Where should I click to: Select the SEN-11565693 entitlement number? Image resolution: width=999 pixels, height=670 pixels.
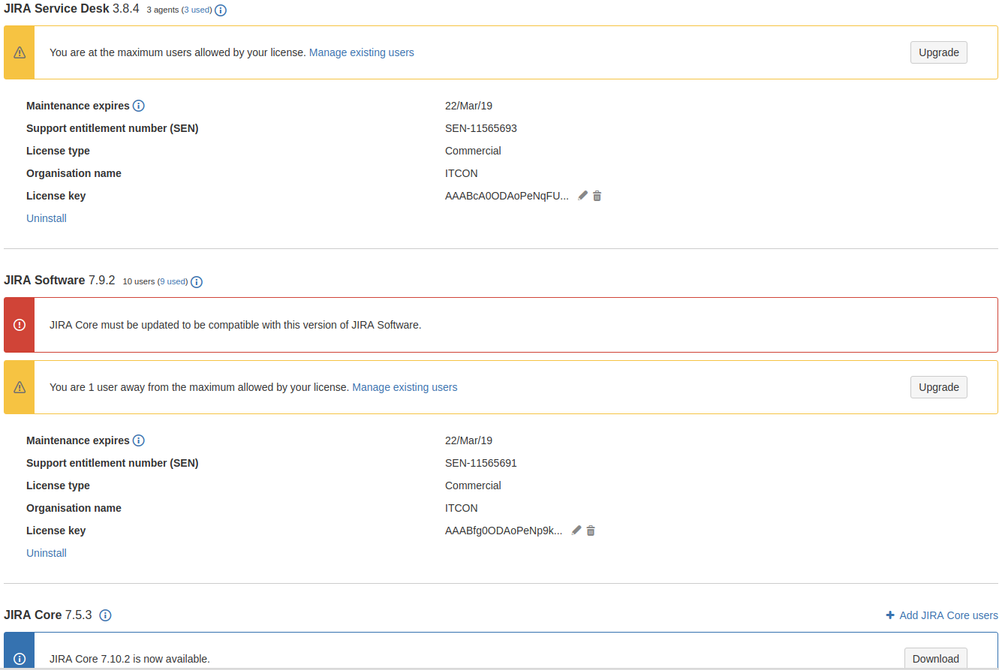[x=481, y=129]
